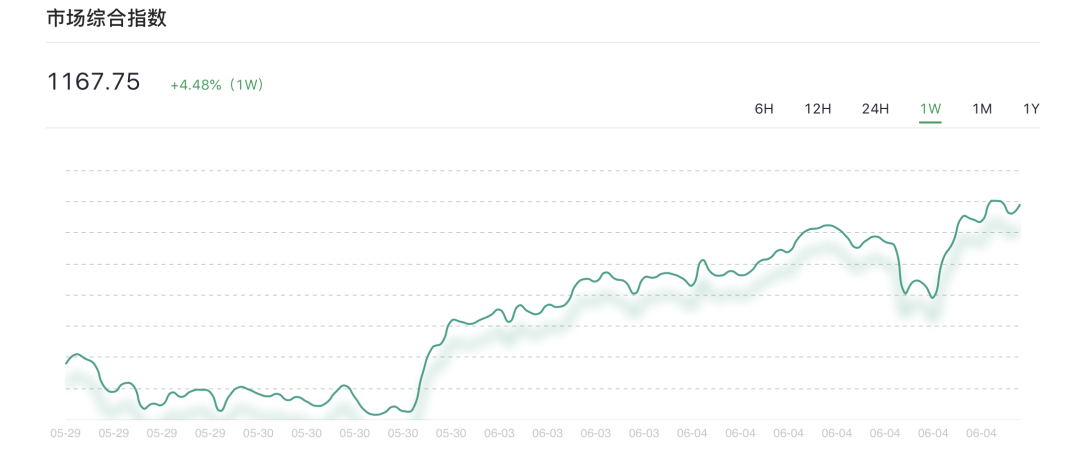Show the 24H time range

[x=875, y=109]
